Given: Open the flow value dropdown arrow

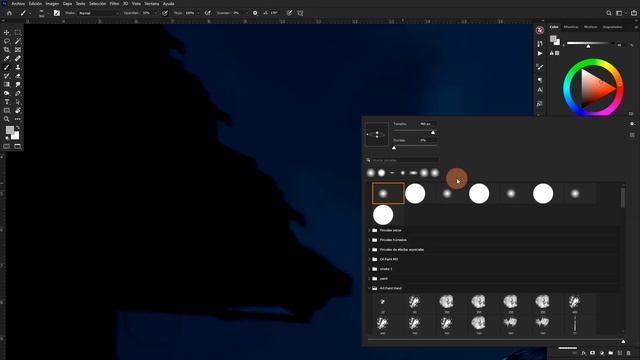Looking at the screenshot, I should click(x=198, y=13).
